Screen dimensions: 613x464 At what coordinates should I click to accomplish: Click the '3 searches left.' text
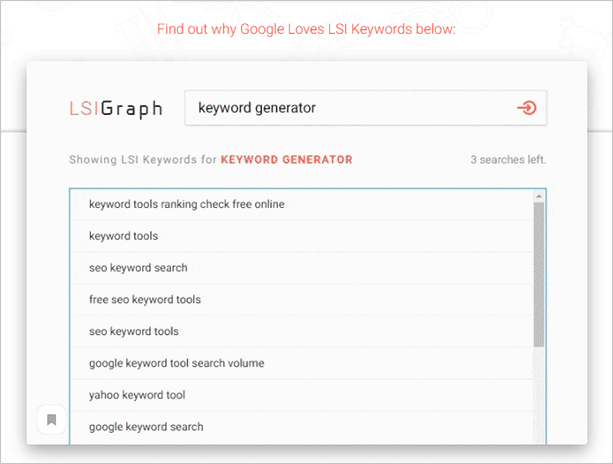click(508, 159)
